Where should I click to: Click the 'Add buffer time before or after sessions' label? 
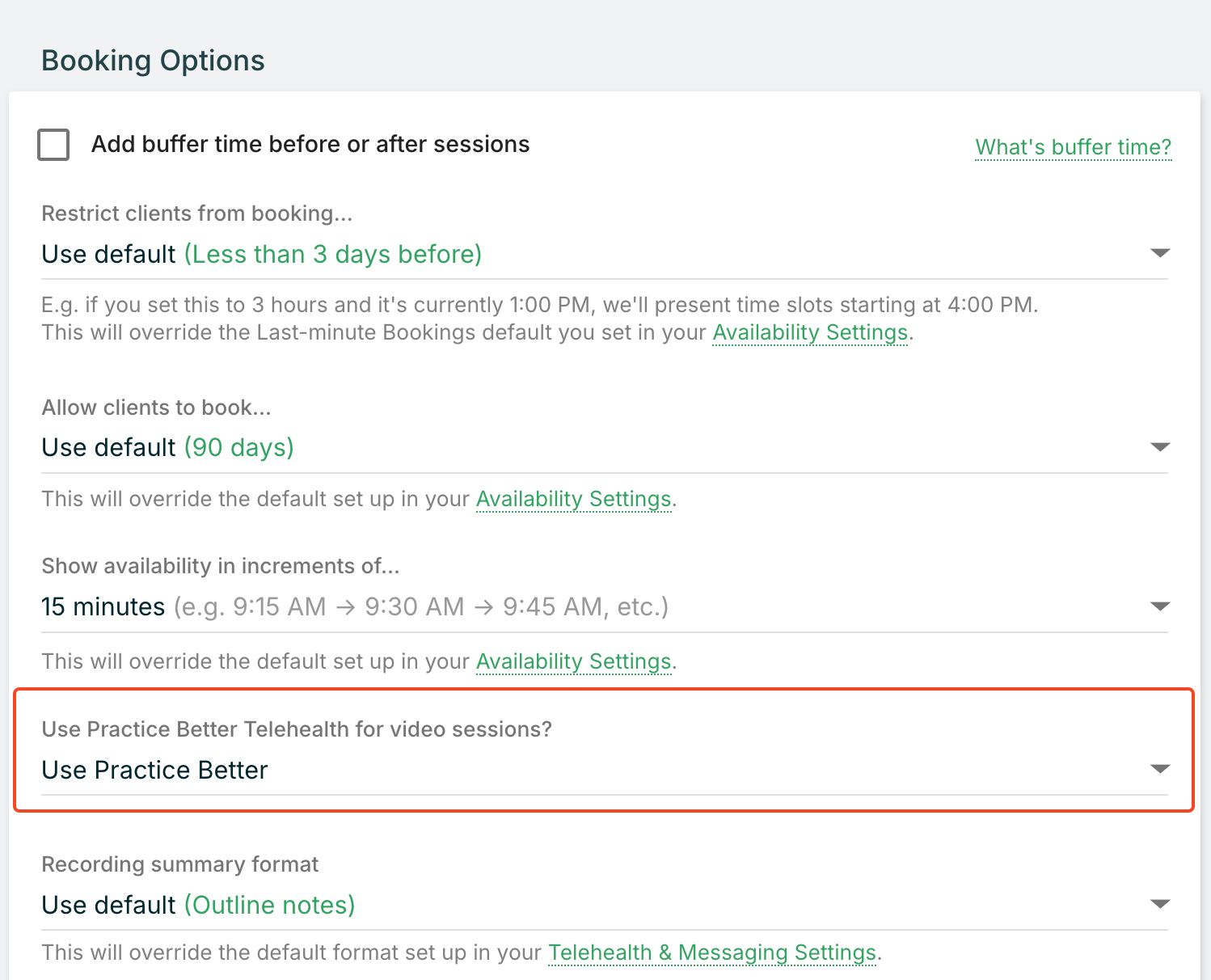point(310,144)
